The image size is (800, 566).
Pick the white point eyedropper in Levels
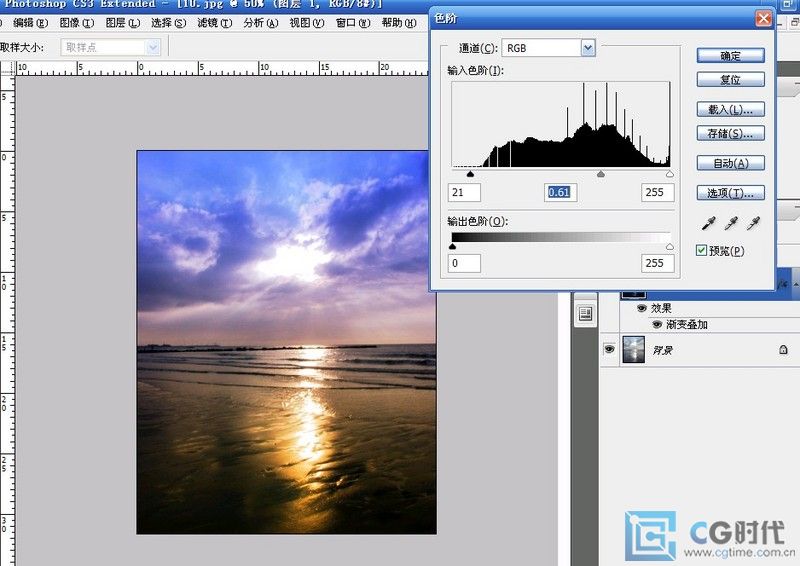[755, 223]
